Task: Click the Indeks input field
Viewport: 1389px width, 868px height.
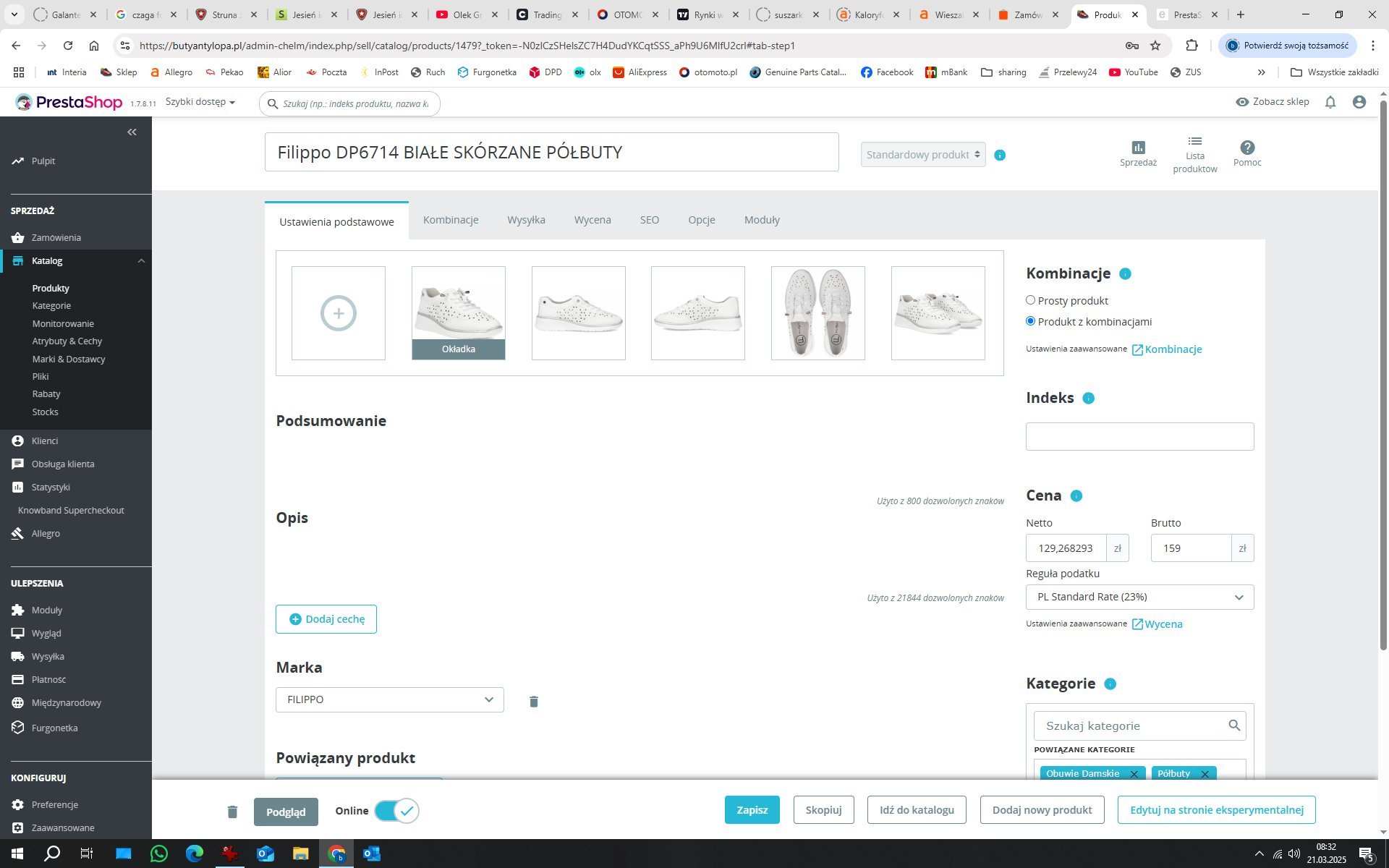Action: click(1139, 437)
